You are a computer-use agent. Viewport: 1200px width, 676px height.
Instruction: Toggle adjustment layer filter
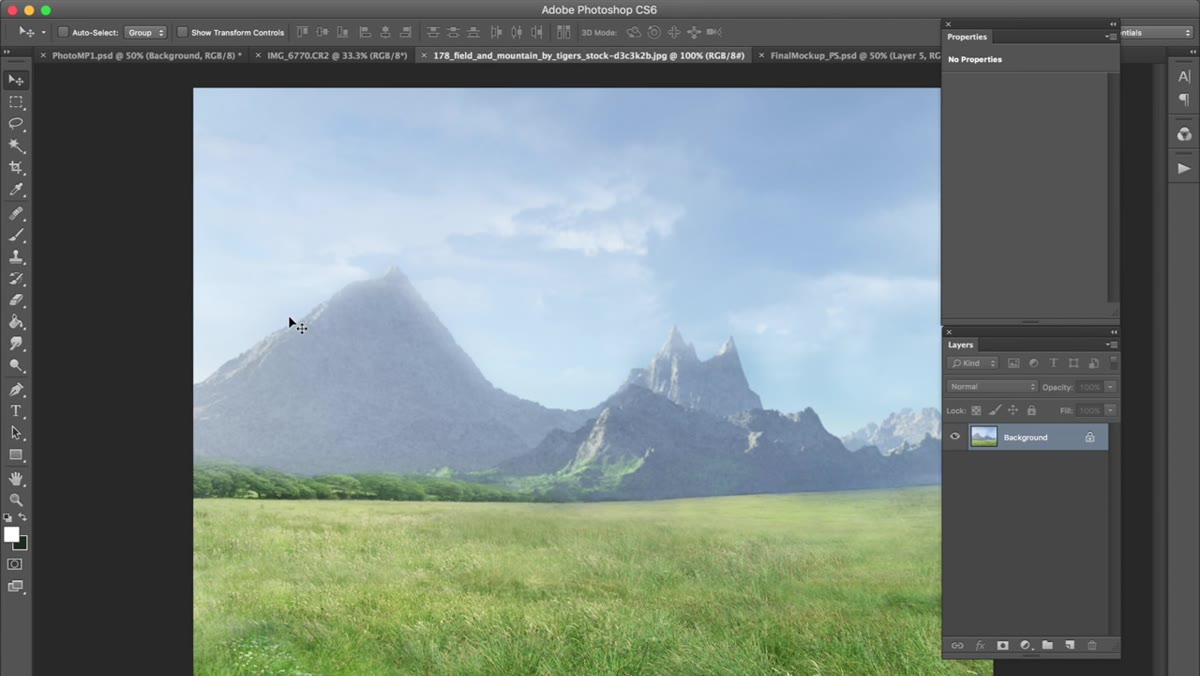click(x=1033, y=363)
